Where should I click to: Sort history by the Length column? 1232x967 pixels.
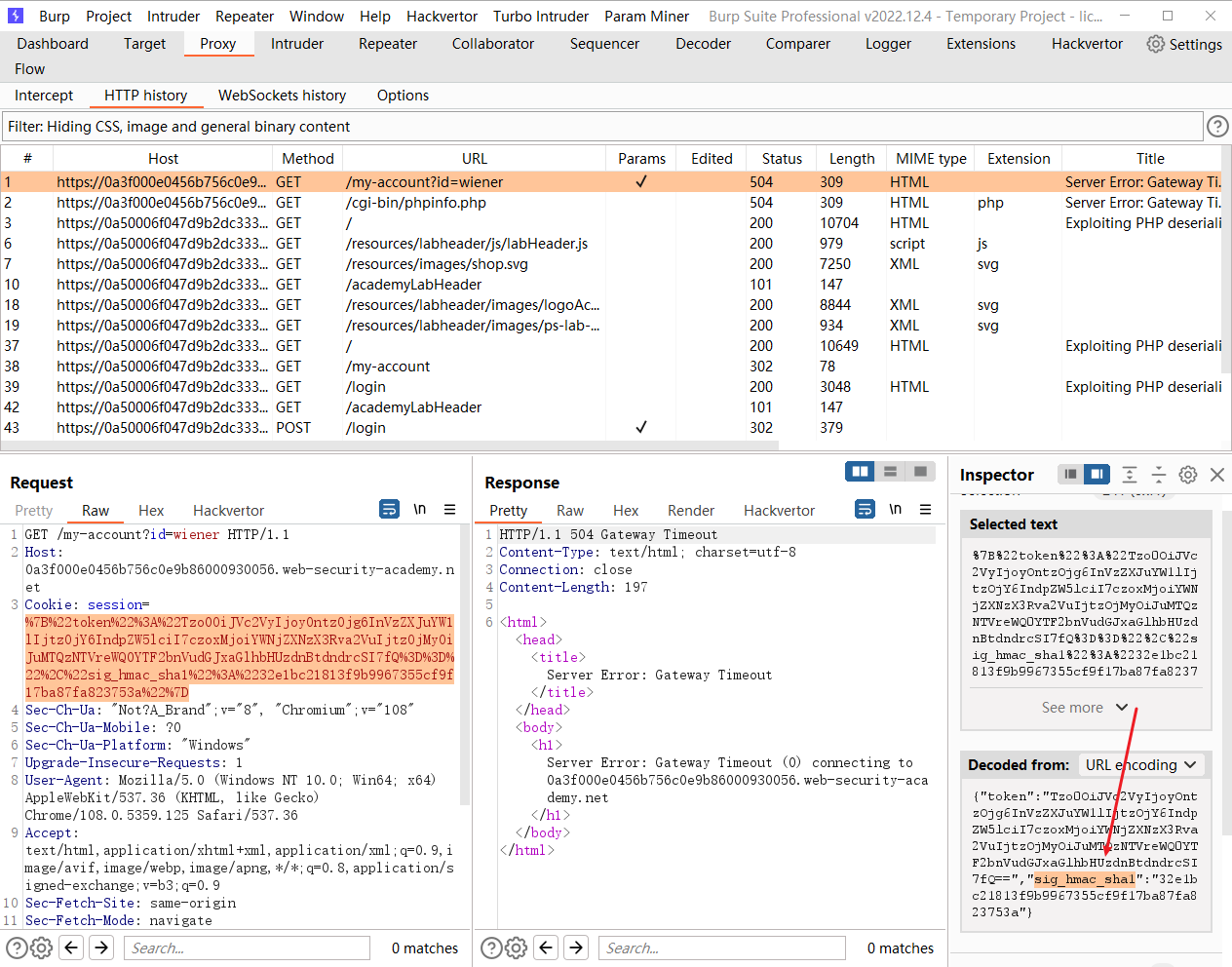pyautogui.click(x=852, y=159)
